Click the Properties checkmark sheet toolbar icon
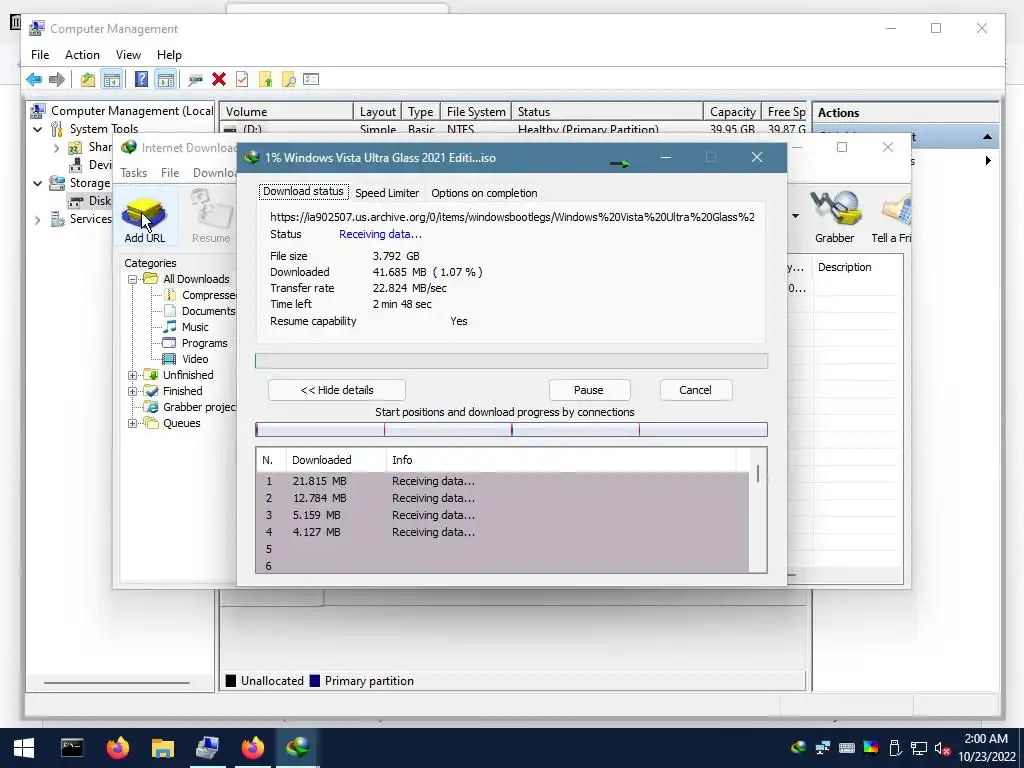 pos(242,80)
